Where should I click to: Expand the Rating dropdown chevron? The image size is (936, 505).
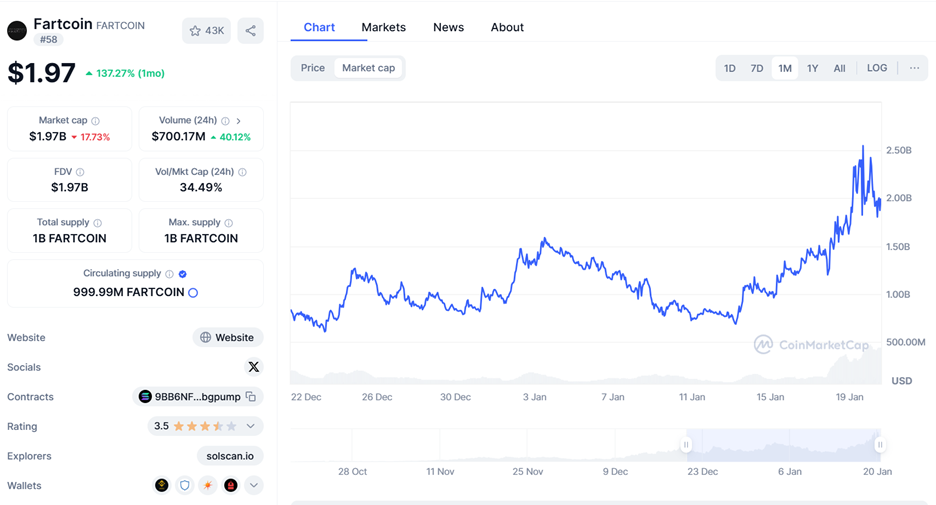click(x=251, y=426)
